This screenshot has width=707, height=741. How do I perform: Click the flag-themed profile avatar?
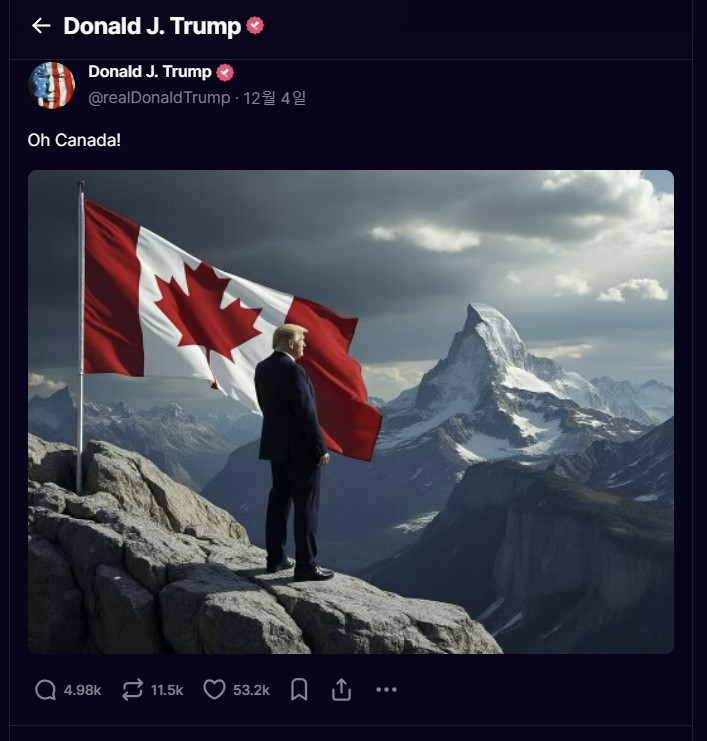[x=52, y=85]
